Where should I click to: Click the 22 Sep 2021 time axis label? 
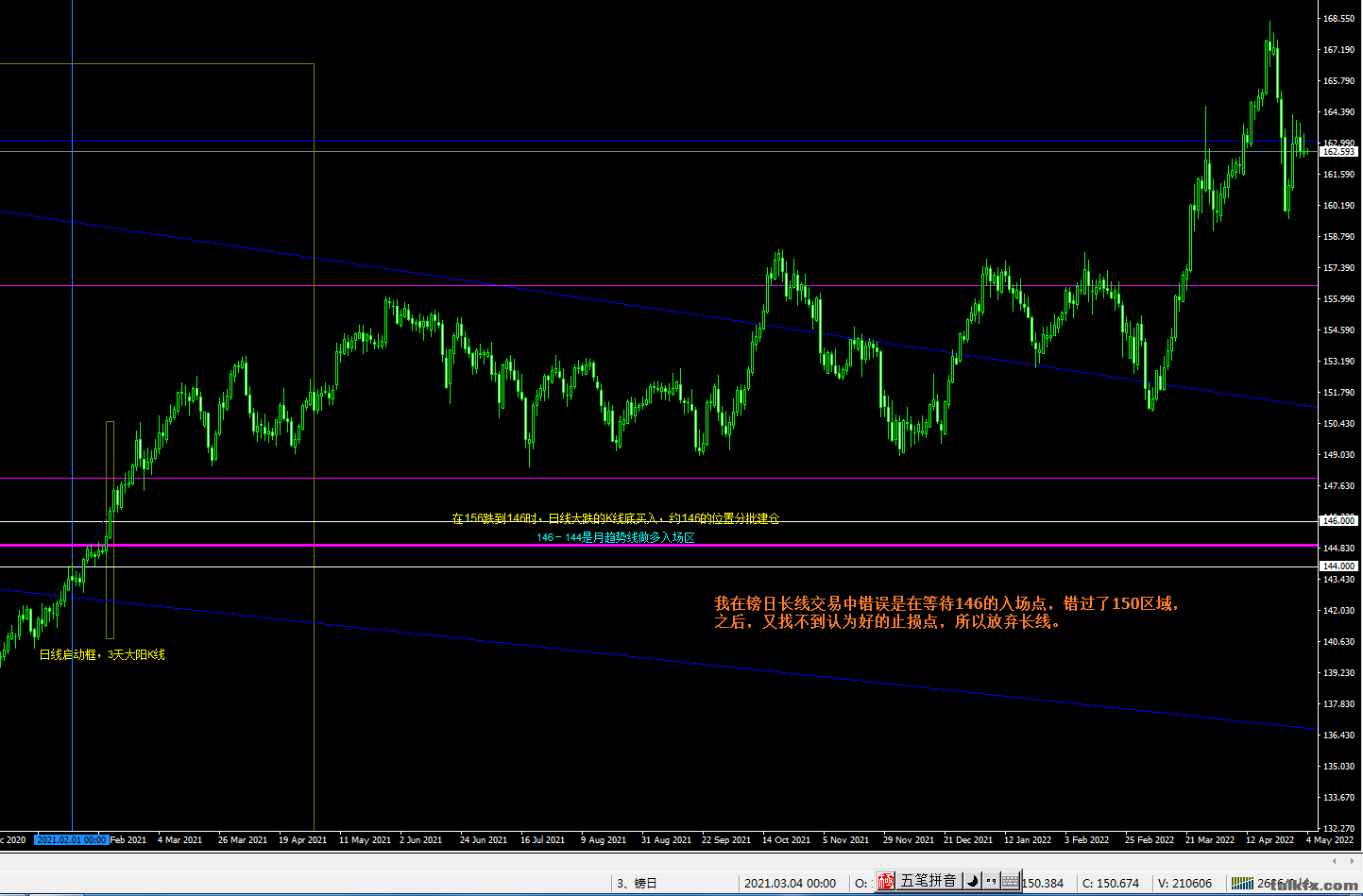point(726,839)
